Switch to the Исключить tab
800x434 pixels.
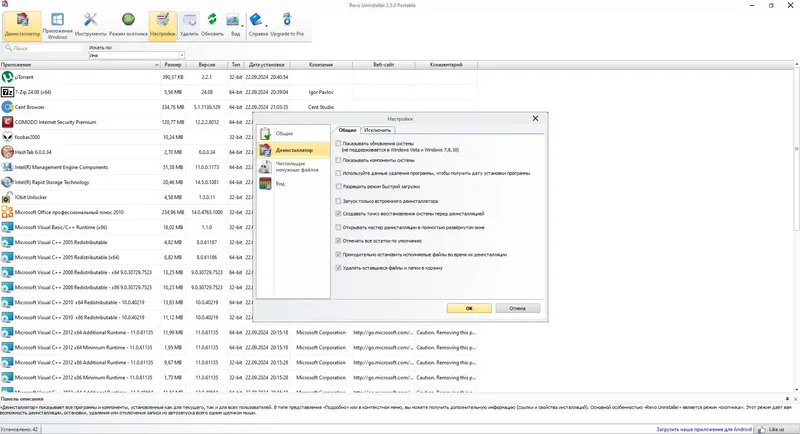(377, 130)
